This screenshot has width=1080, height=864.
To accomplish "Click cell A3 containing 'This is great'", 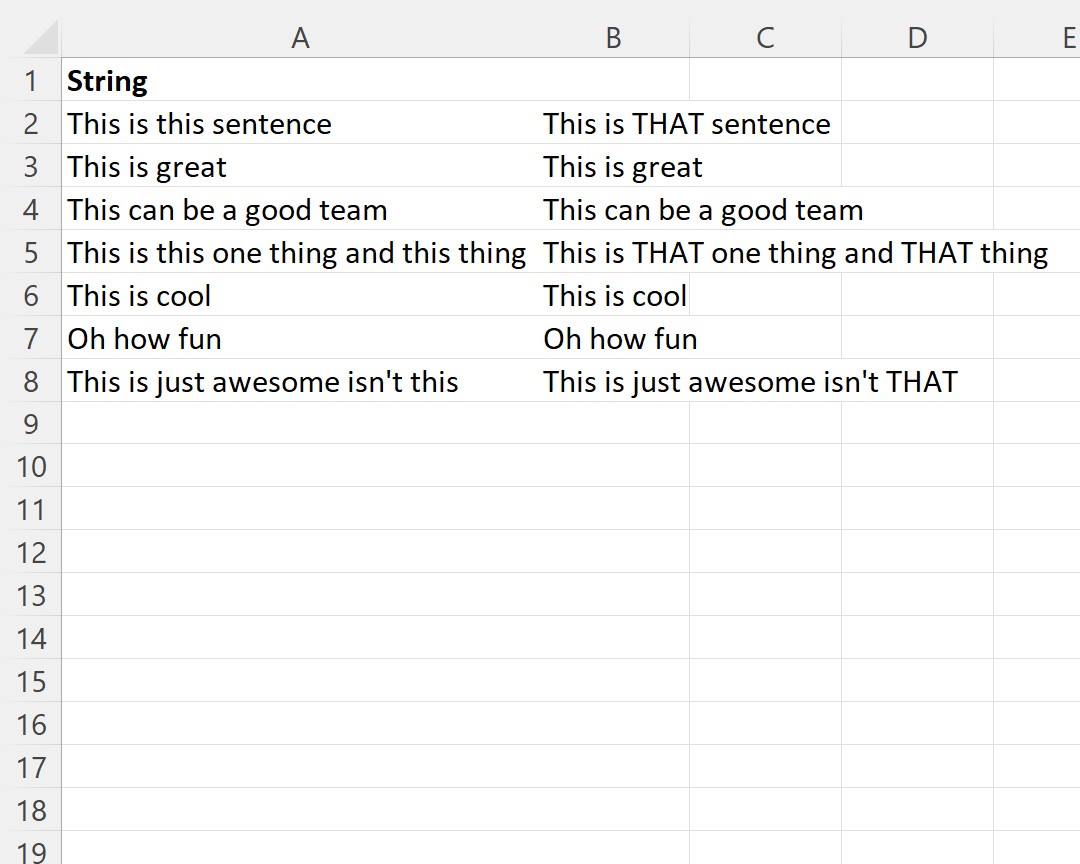I will pos(300,167).
